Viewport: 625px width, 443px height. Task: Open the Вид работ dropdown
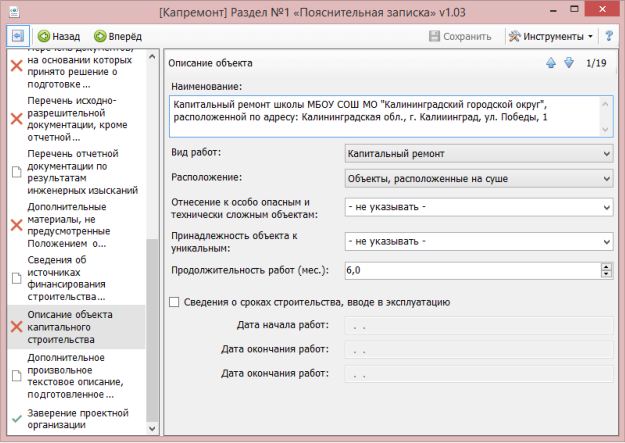pos(479,154)
